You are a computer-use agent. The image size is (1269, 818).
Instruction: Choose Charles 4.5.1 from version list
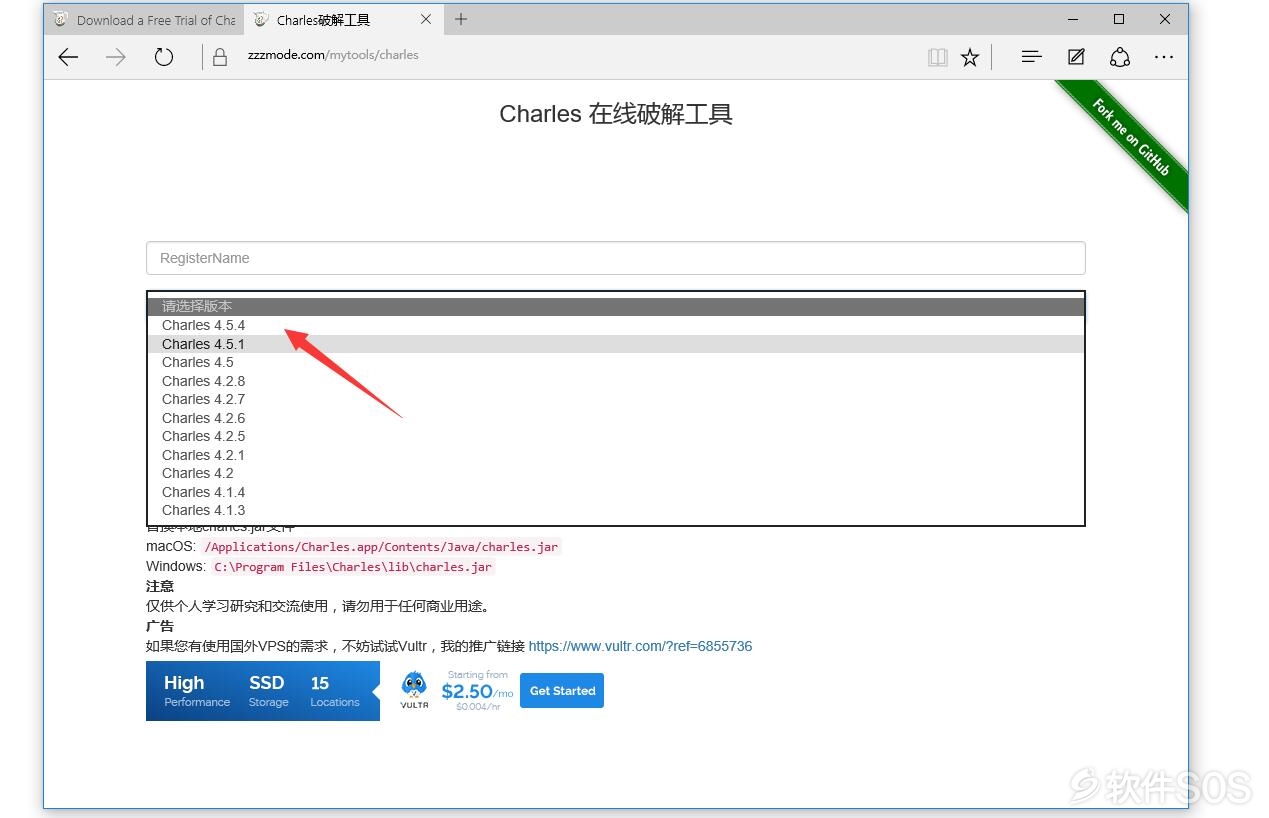click(x=616, y=344)
